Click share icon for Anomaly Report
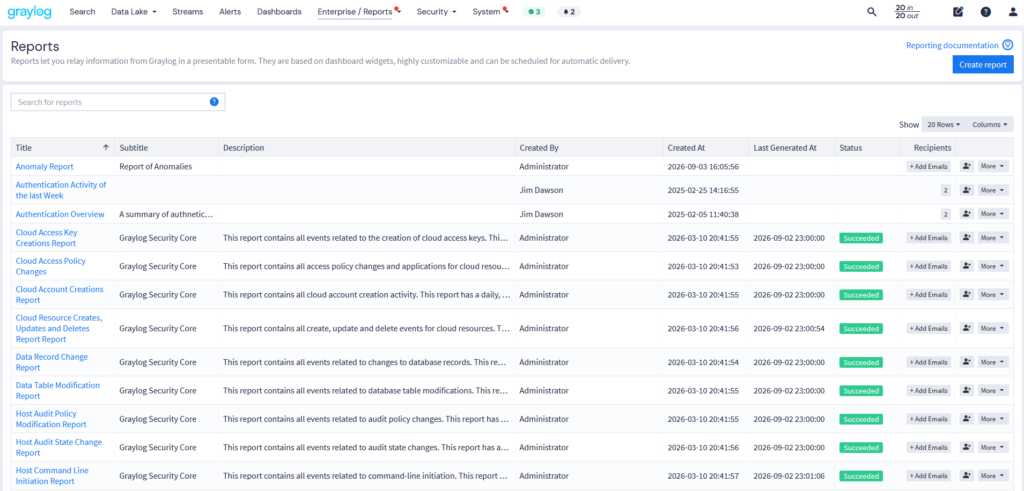The height and width of the screenshot is (491, 1024). [967, 166]
